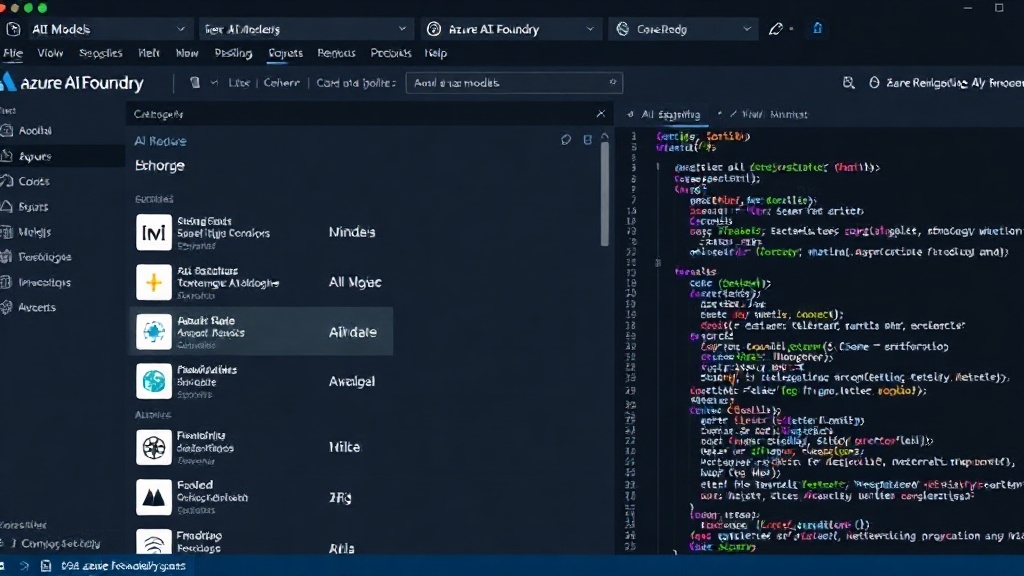This screenshot has height=576, width=1024.
Task: Click the [M] icon of Nindes row
Action: coord(153,232)
